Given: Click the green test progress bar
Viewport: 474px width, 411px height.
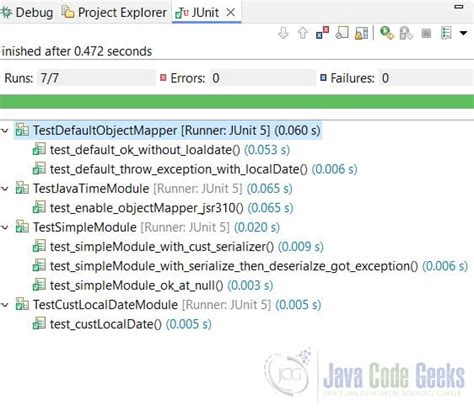Looking at the screenshot, I should tap(237, 102).
